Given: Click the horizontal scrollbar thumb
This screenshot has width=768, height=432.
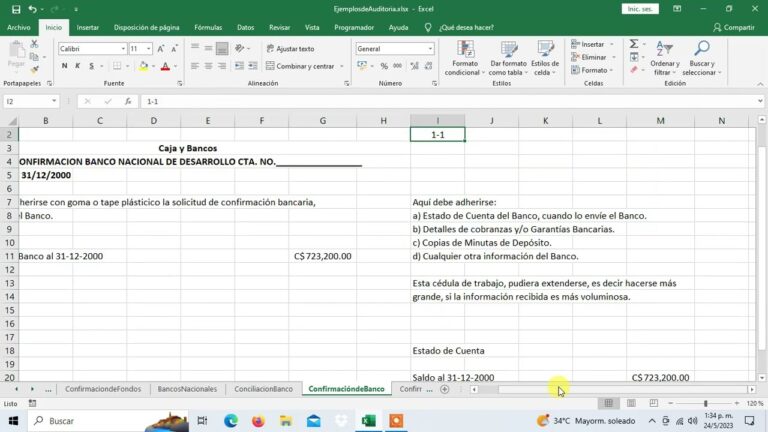Looking at the screenshot, I should click(622, 389).
